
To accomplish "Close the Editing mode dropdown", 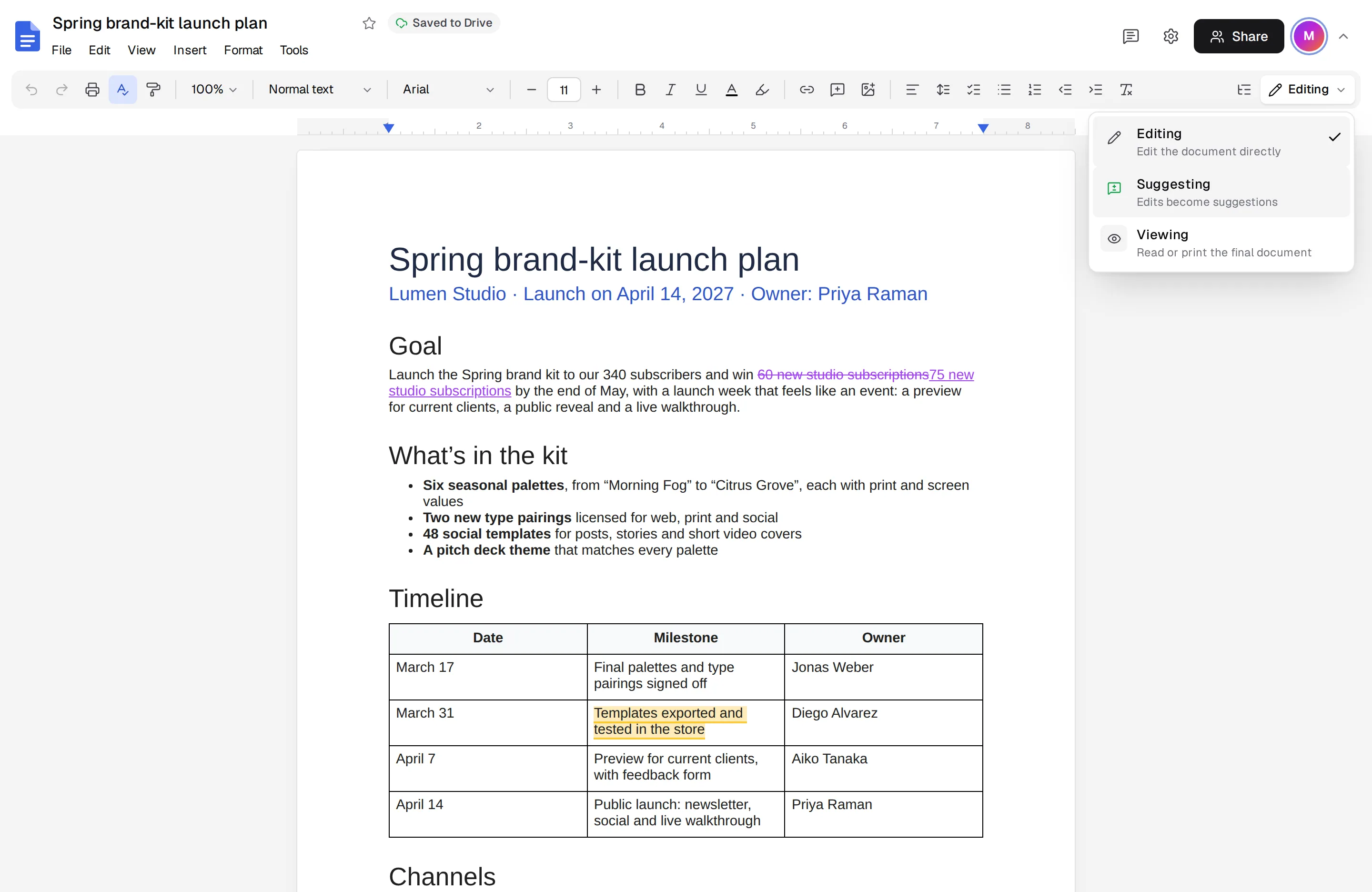I will 1307,90.
